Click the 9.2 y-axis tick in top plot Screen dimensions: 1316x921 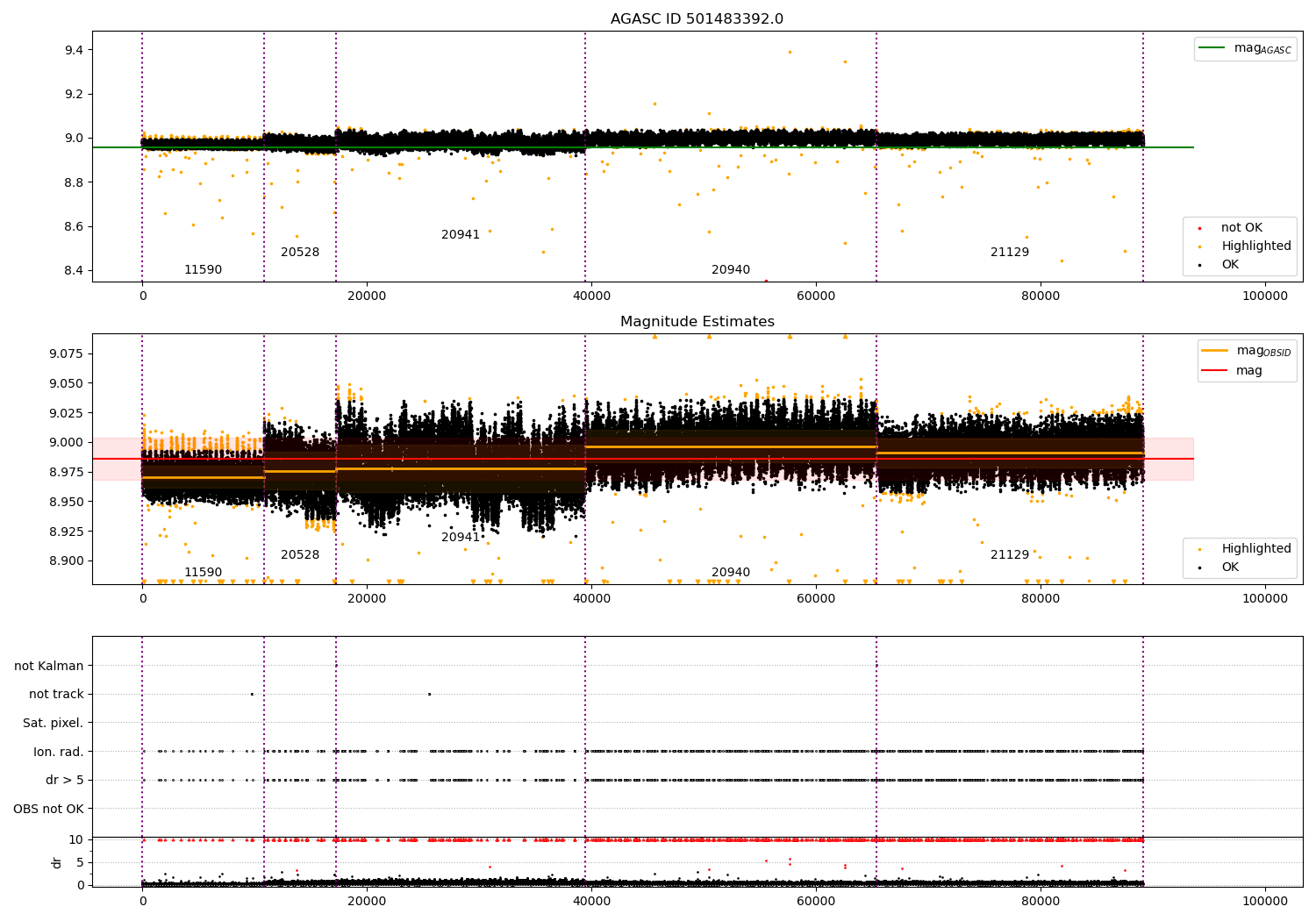pos(74,94)
